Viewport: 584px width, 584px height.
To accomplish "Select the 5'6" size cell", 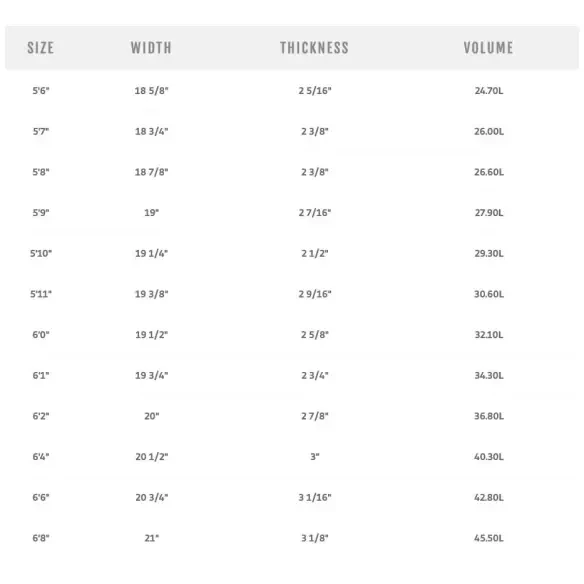I will tap(41, 91).
